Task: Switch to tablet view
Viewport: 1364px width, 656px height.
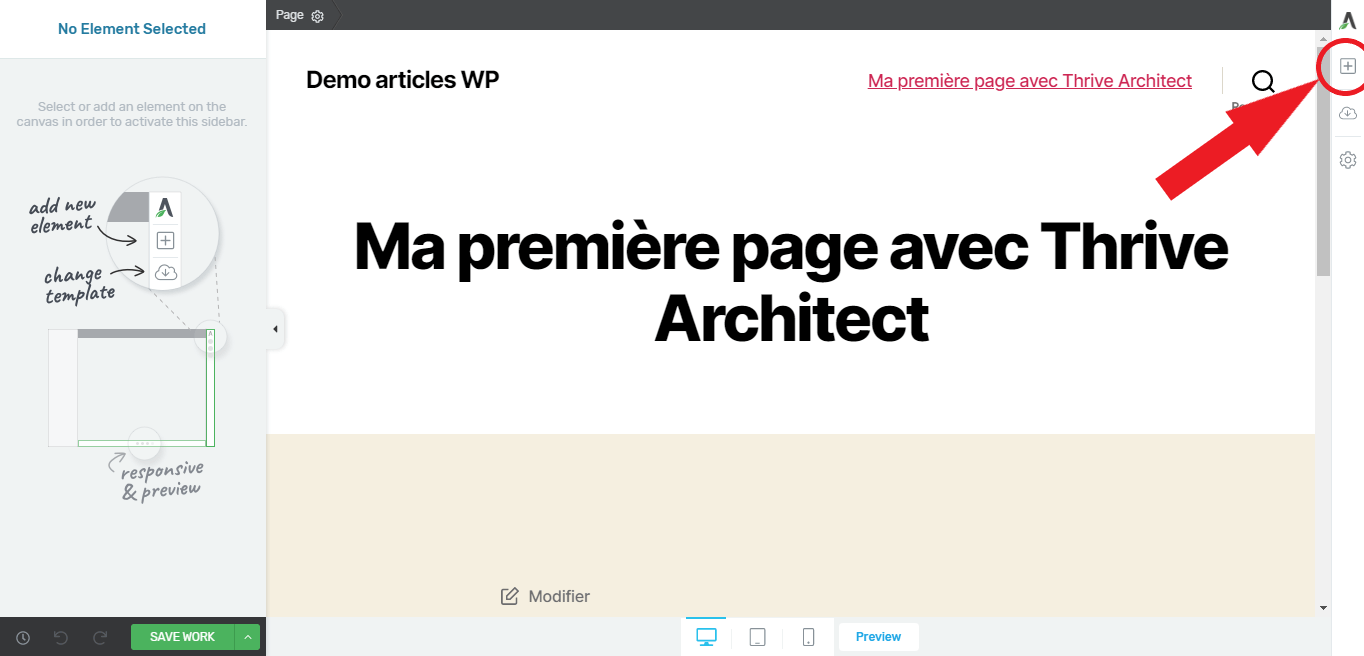Action: (758, 637)
